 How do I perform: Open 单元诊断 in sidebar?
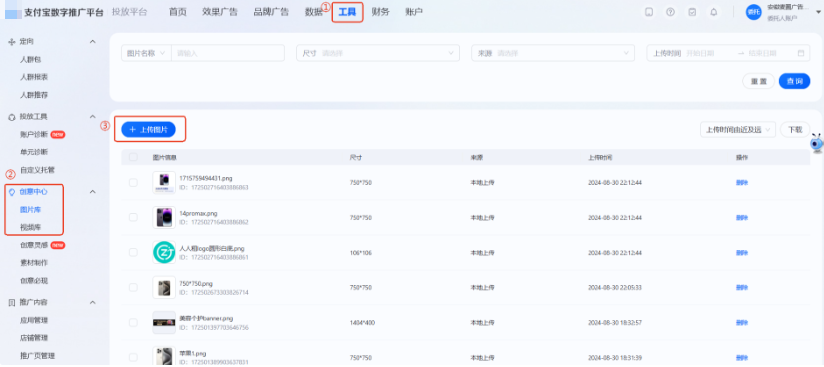click(x=34, y=152)
